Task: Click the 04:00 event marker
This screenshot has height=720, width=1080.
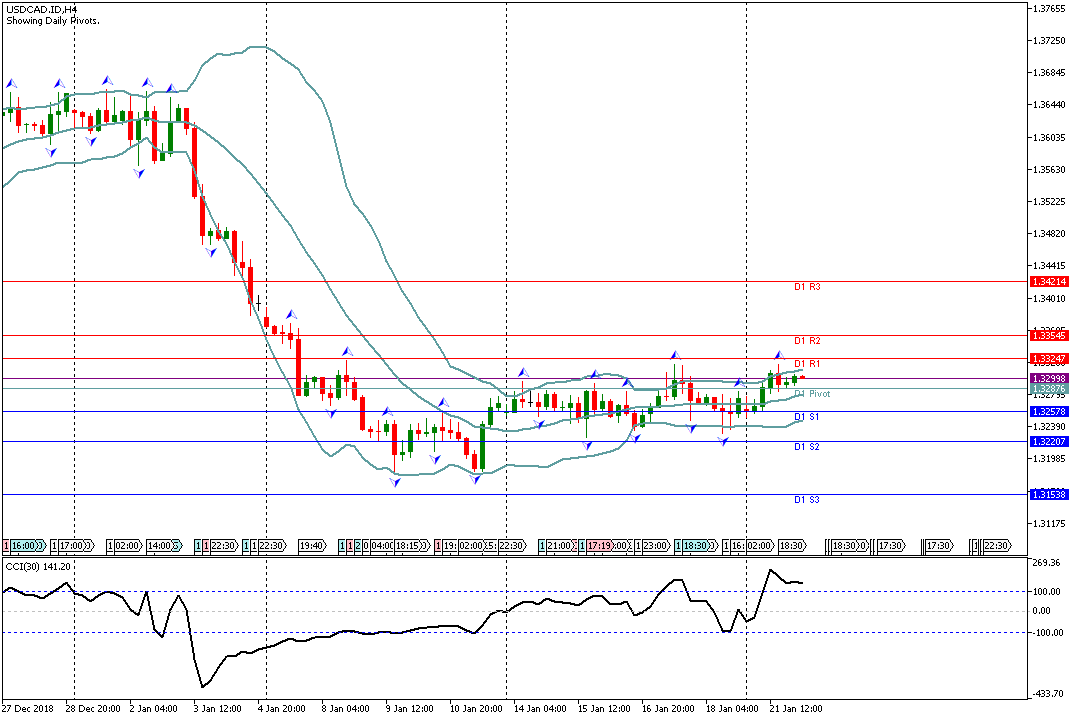Action: tap(382, 546)
